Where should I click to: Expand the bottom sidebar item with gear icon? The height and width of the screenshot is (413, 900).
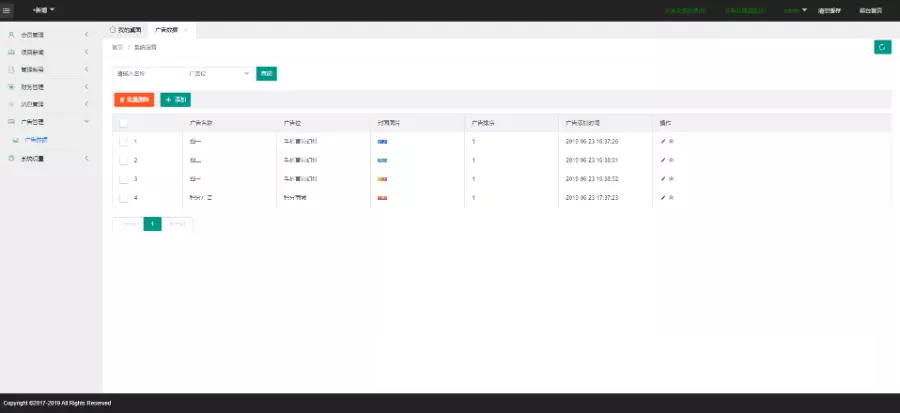pyautogui.click(x=50, y=158)
